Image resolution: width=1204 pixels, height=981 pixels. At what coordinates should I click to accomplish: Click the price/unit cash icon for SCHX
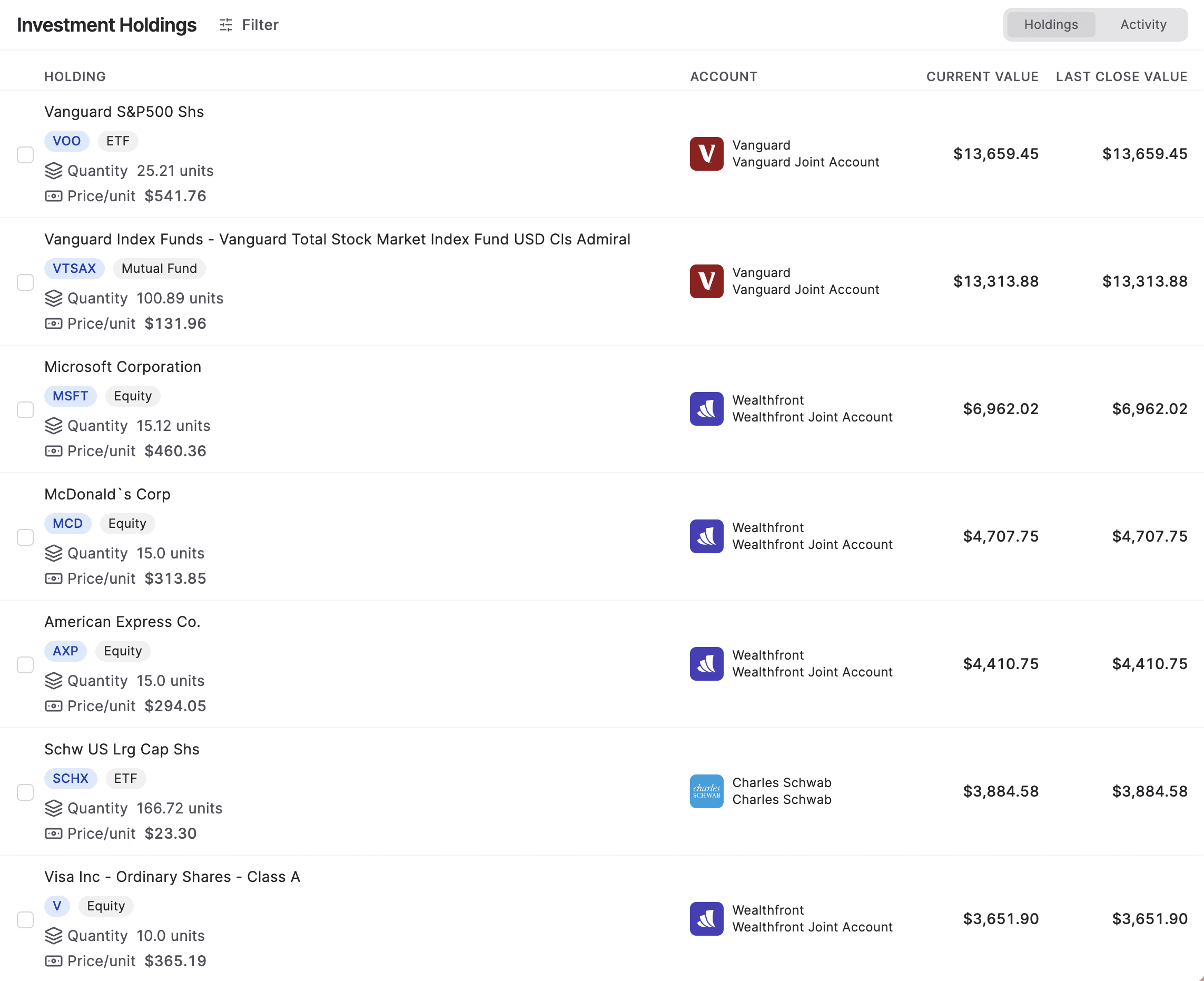click(54, 833)
